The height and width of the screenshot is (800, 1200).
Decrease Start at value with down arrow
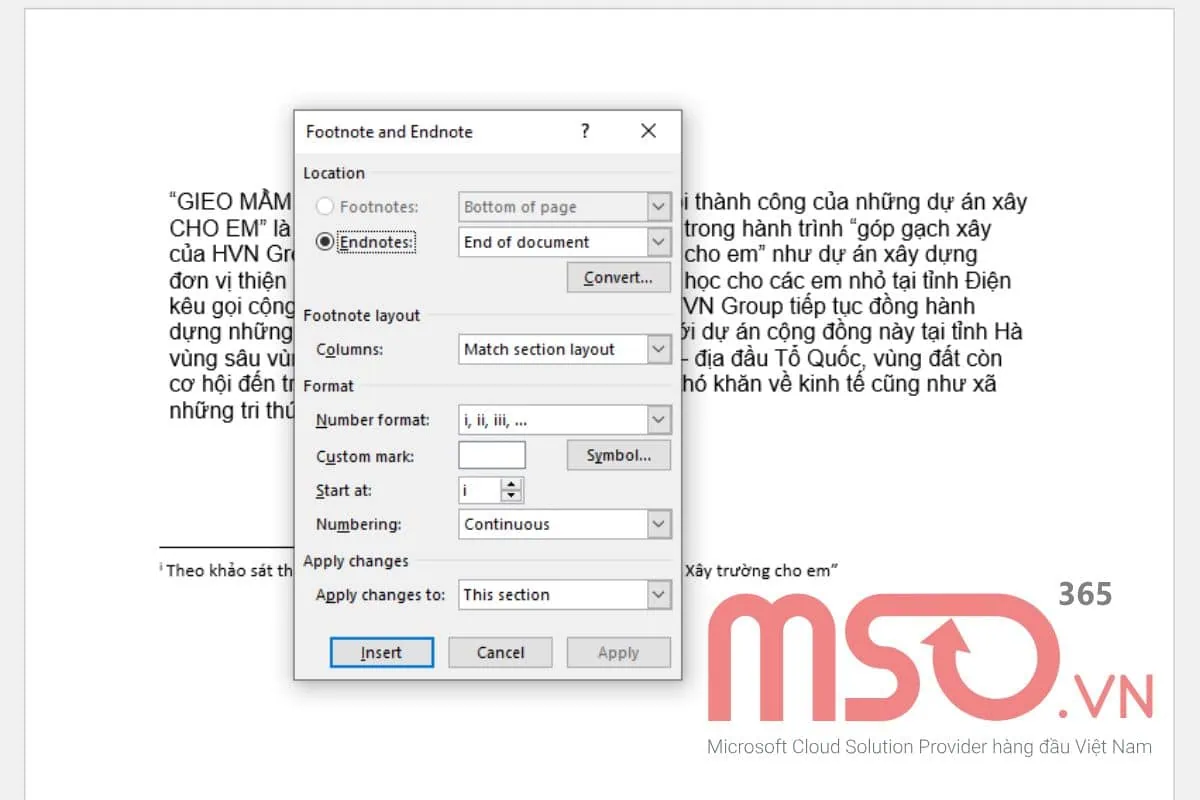[x=512, y=496]
